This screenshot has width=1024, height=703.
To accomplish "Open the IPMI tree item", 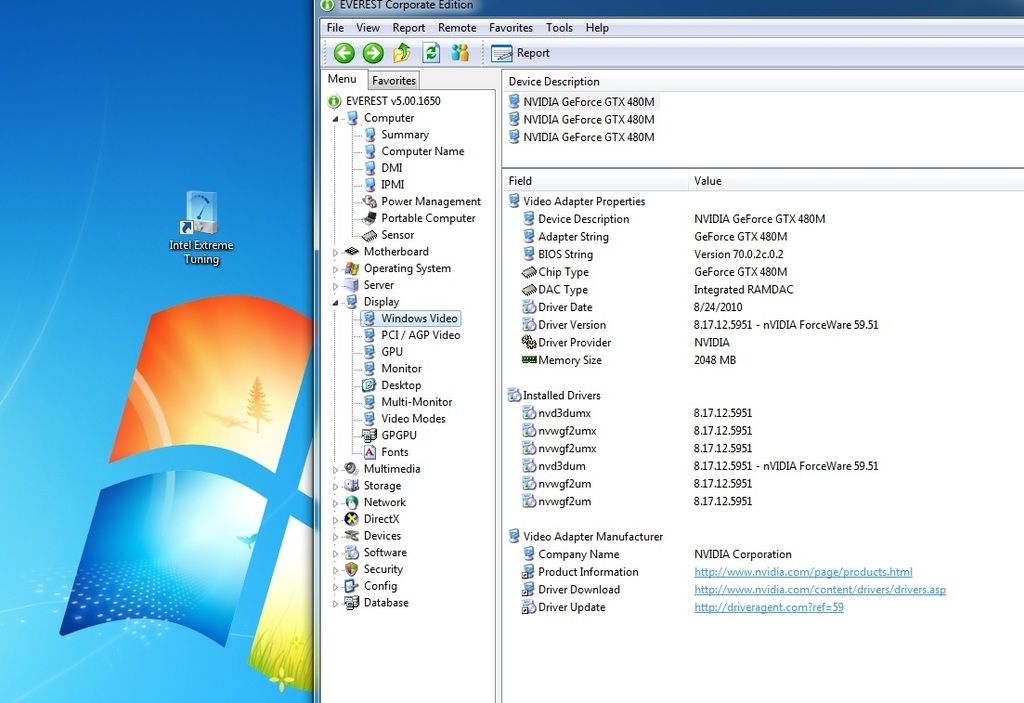I will point(392,184).
